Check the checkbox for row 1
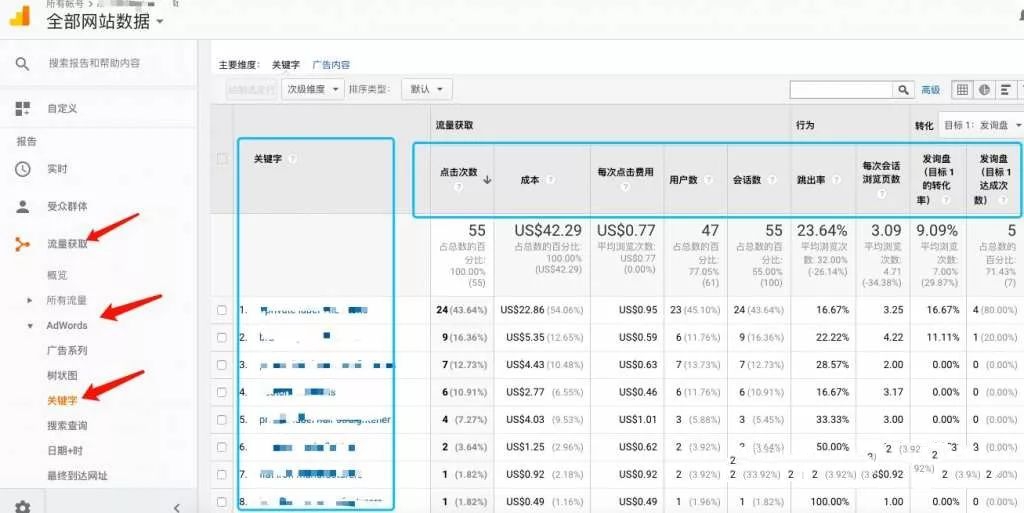This screenshot has width=1024, height=513. [222, 310]
